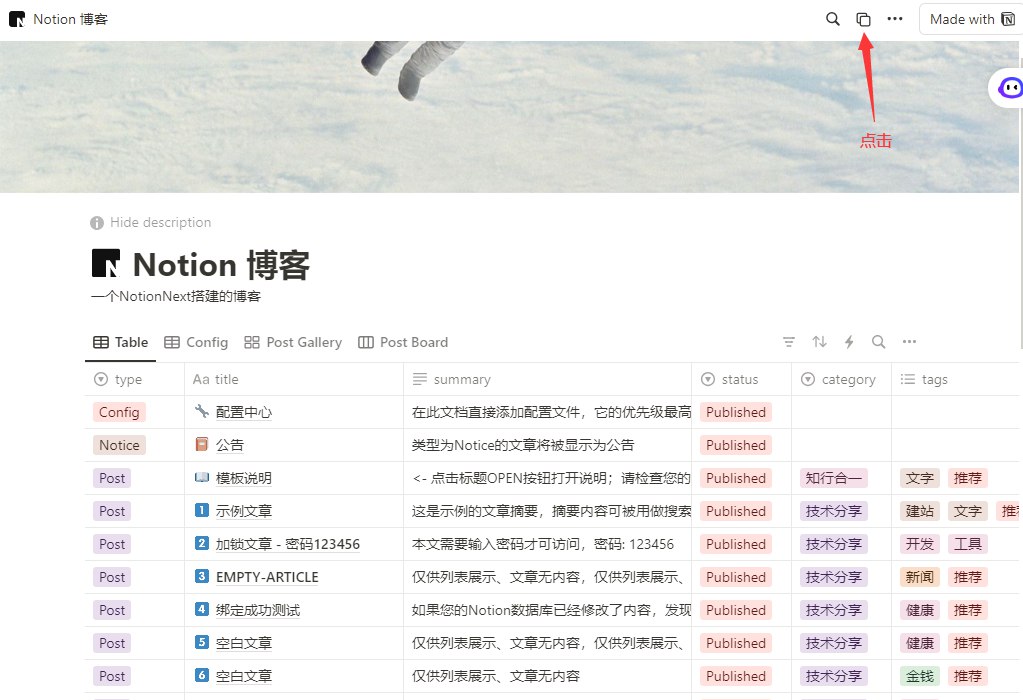This screenshot has height=700, width=1023.
Task: Click the summary cell of 公告 row
Action: [547, 446]
